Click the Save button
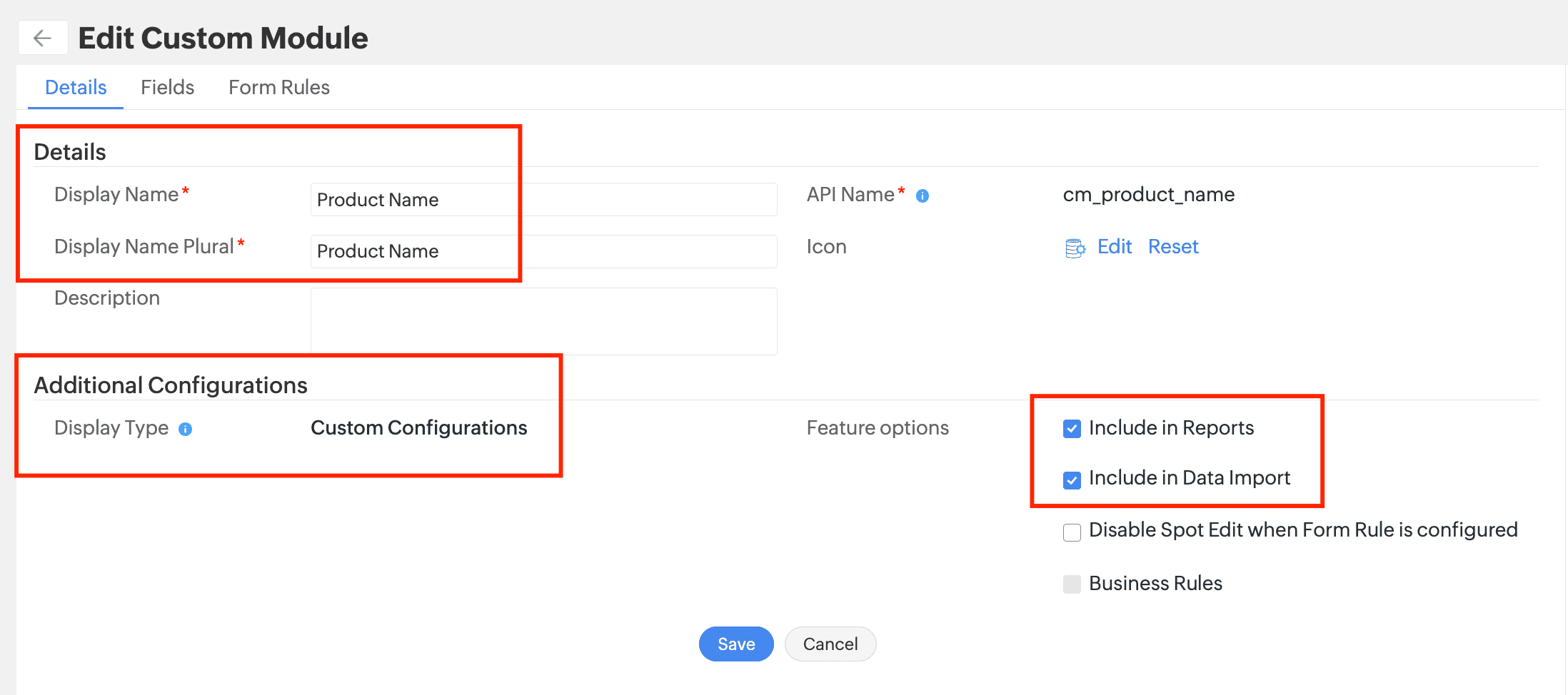 (x=735, y=644)
